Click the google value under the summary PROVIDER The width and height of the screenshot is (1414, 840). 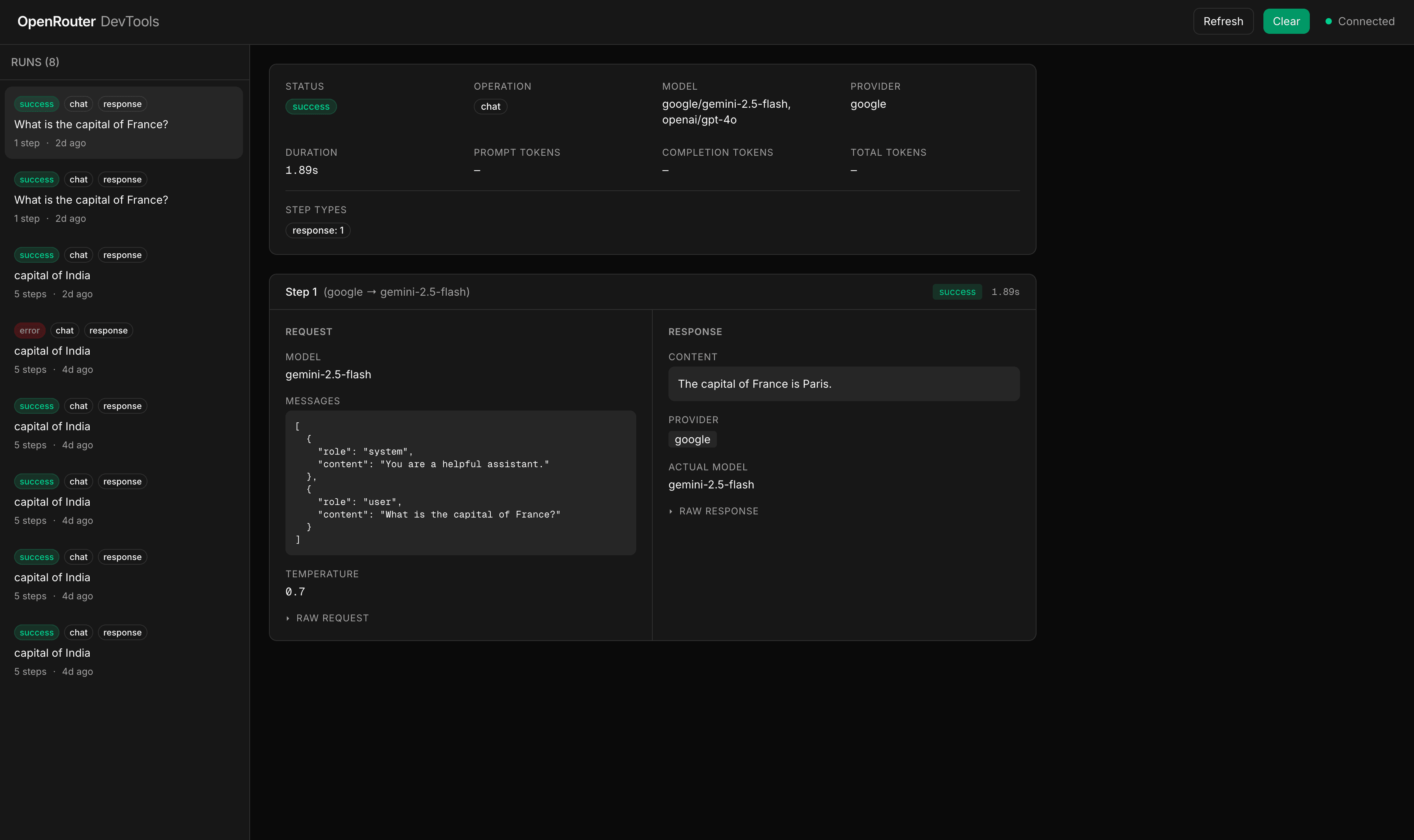pos(868,104)
